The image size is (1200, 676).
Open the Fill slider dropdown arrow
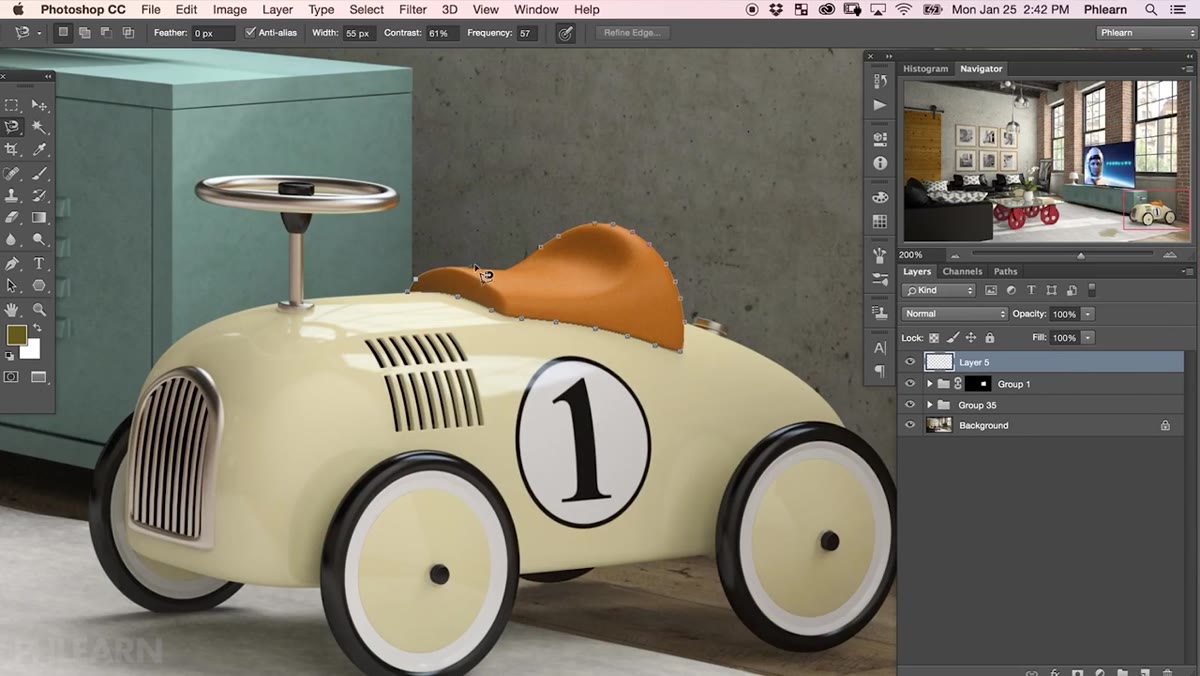coord(1088,338)
